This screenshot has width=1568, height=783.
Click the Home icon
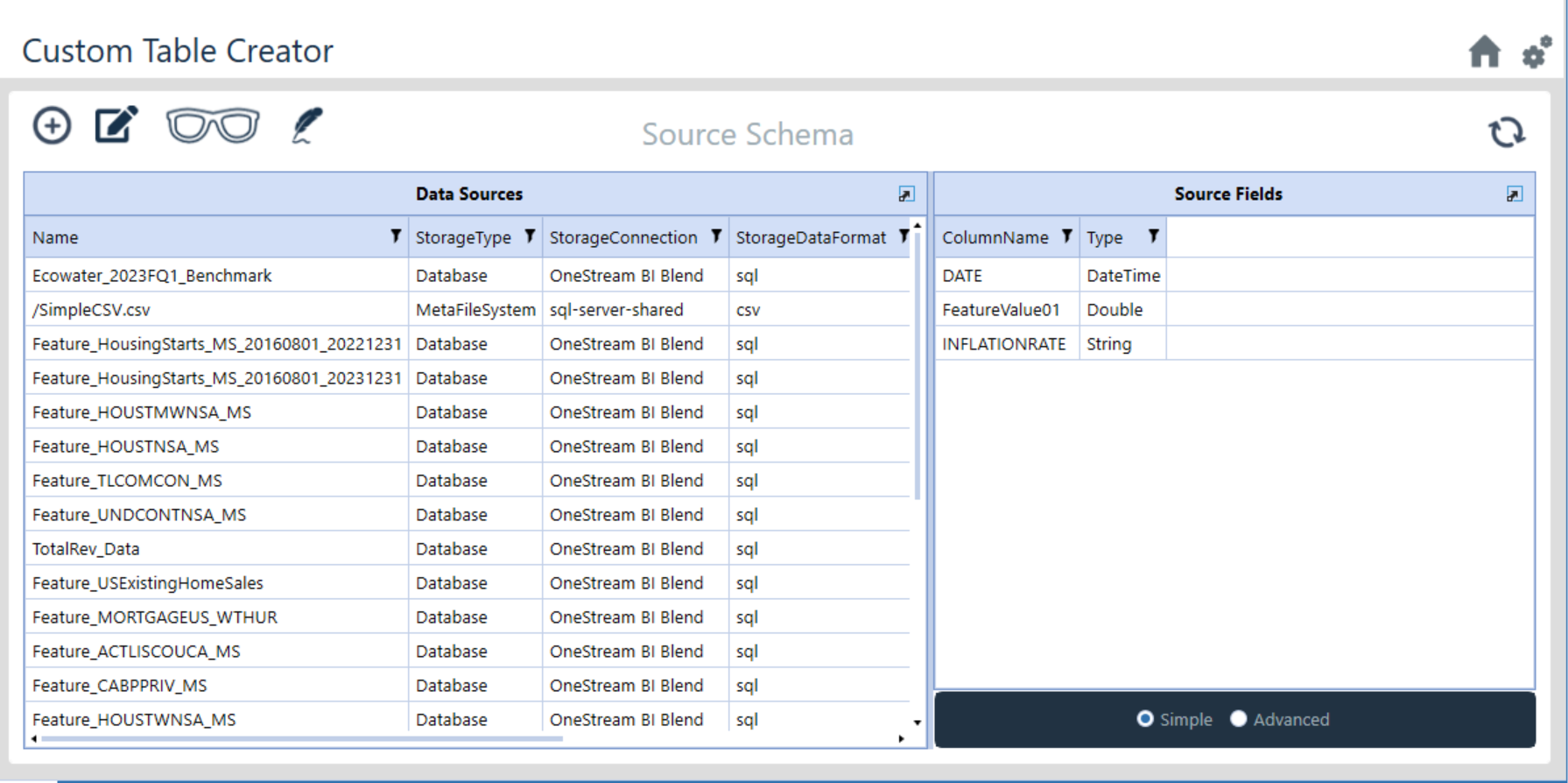coord(1484,52)
